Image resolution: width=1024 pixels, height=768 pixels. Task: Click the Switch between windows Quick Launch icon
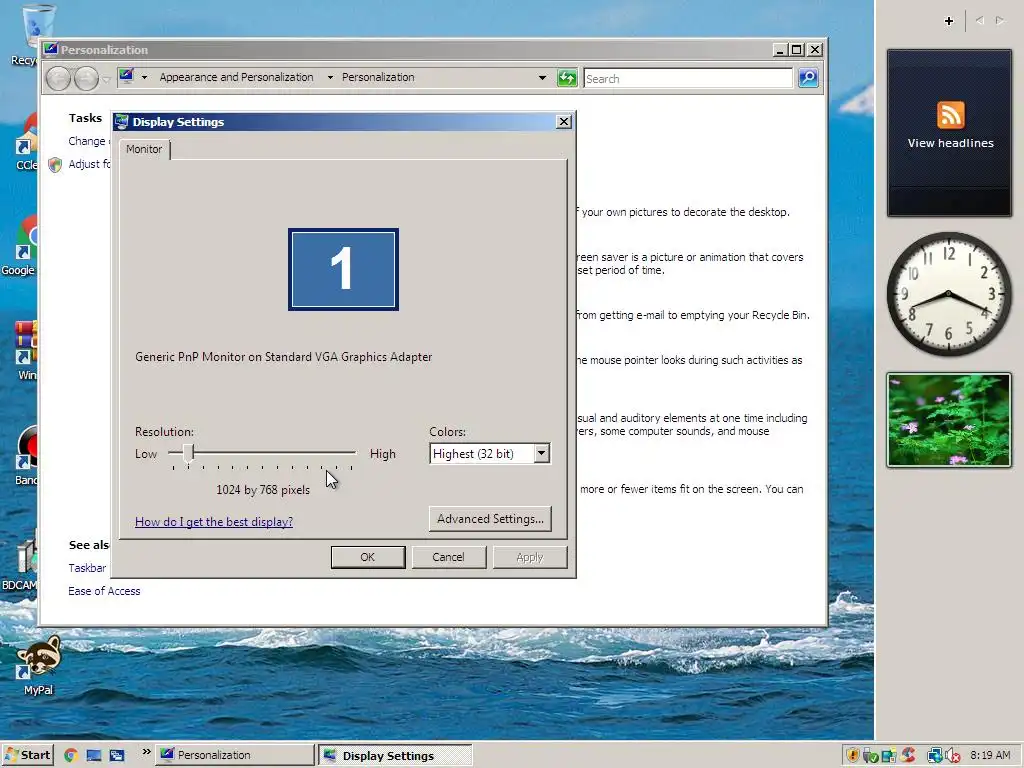(x=117, y=756)
